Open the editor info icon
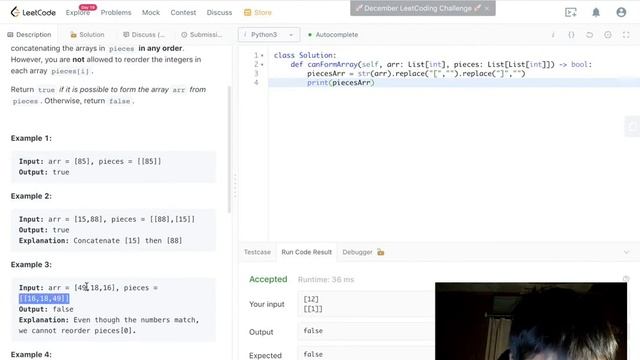This screenshot has height=360, width=640. click(x=553, y=35)
